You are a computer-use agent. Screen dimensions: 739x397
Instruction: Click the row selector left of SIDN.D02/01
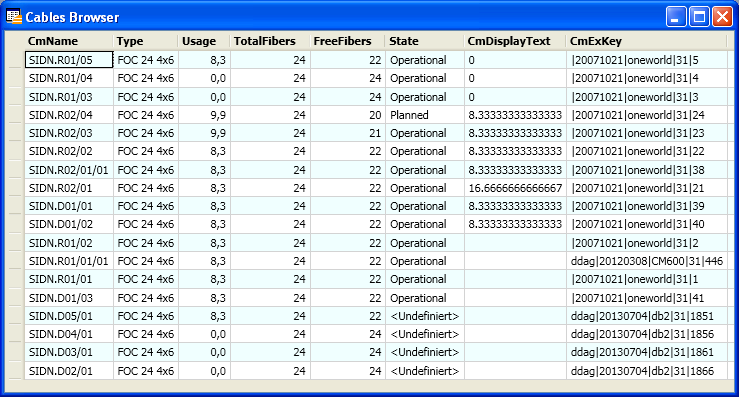pyautogui.click(x=15, y=371)
